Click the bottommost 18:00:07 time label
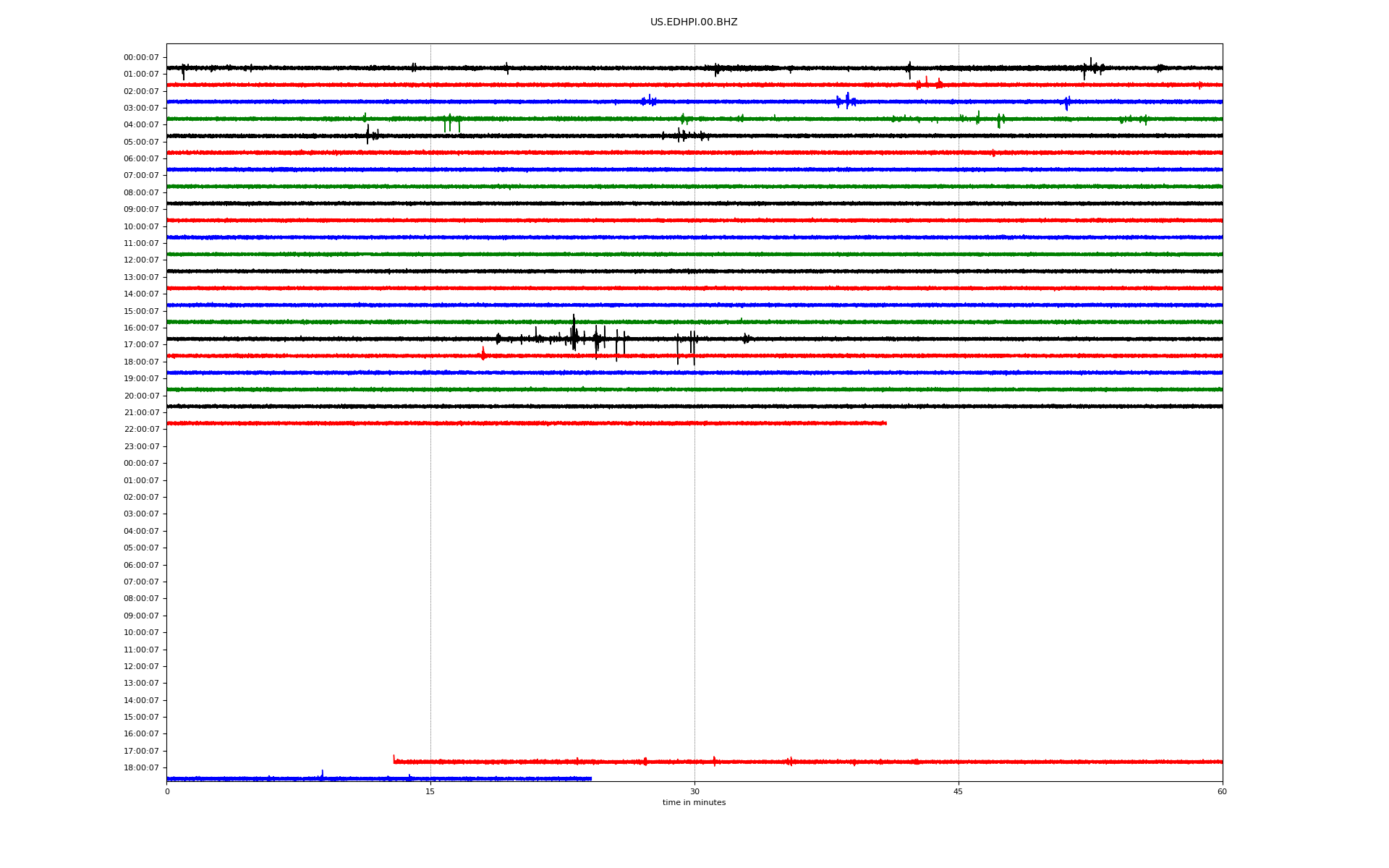The height and width of the screenshot is (868, 1389). point(141,767)
